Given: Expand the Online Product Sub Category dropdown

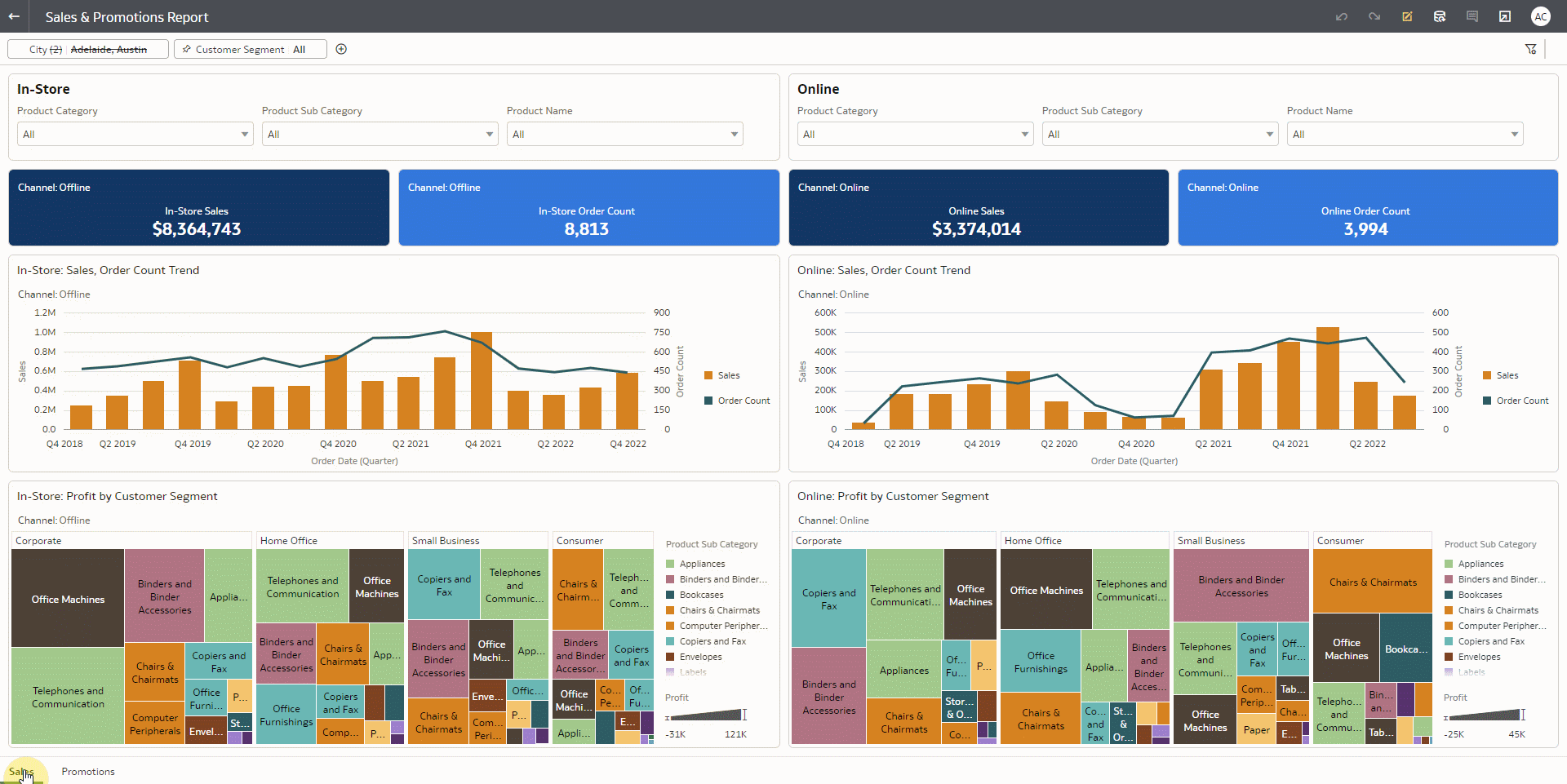Looking at the screenshot, I should (x=1159, y=134).
